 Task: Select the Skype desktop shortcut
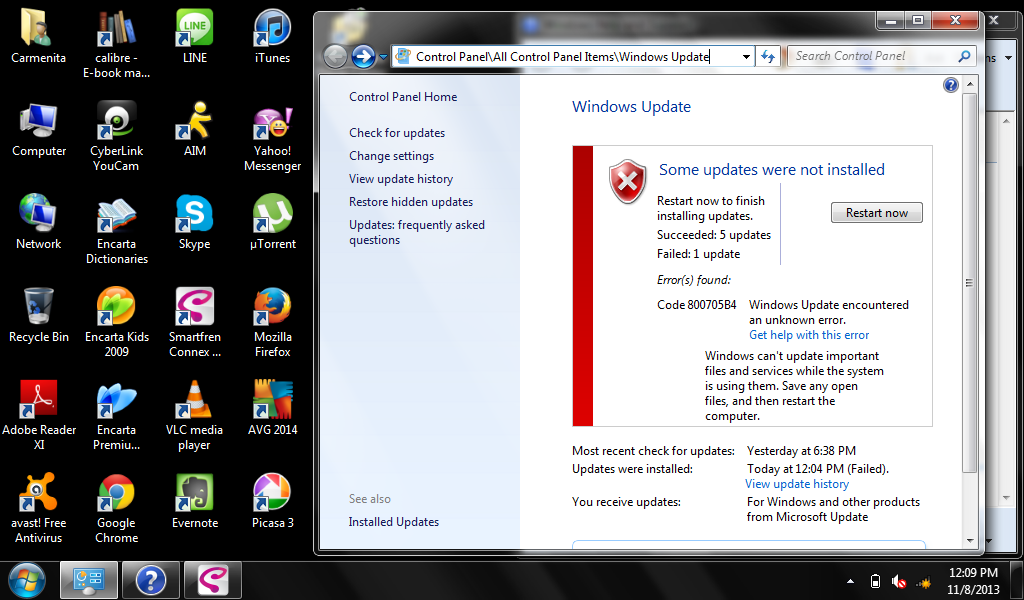click(195, 223)
